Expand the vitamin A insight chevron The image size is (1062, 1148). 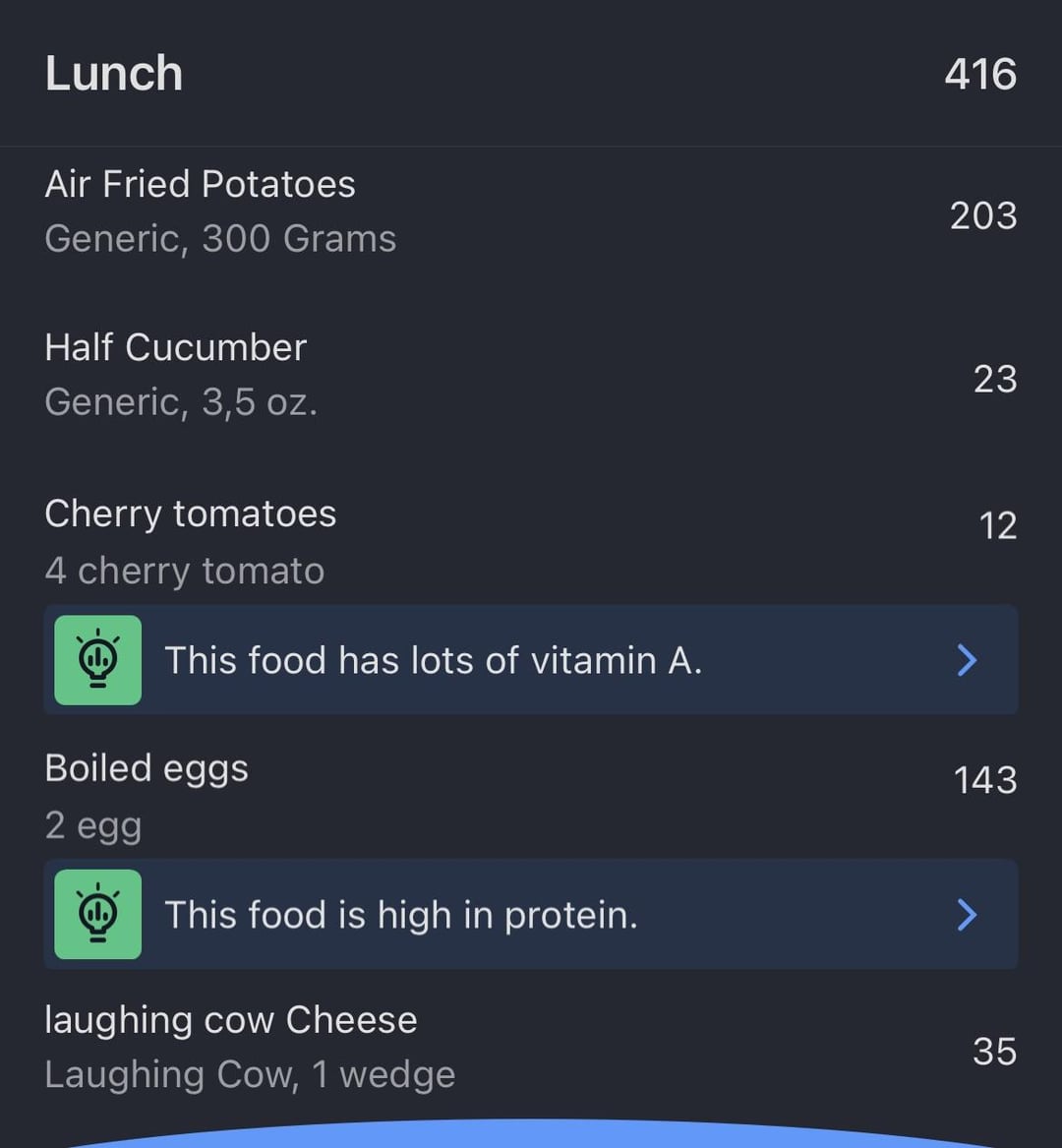[967, 660]
